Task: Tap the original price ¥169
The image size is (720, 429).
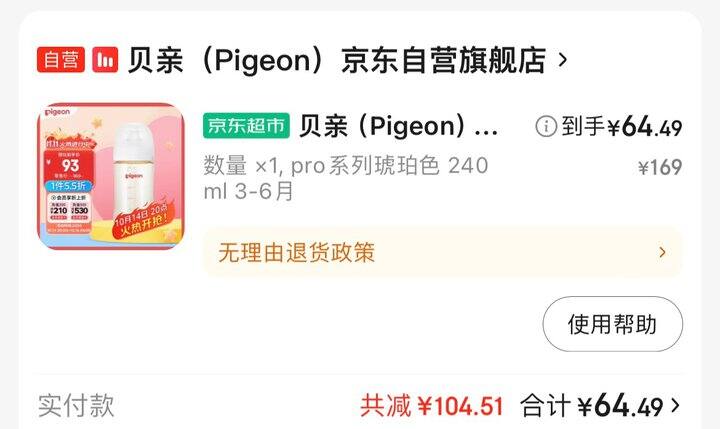Action: 660,167
